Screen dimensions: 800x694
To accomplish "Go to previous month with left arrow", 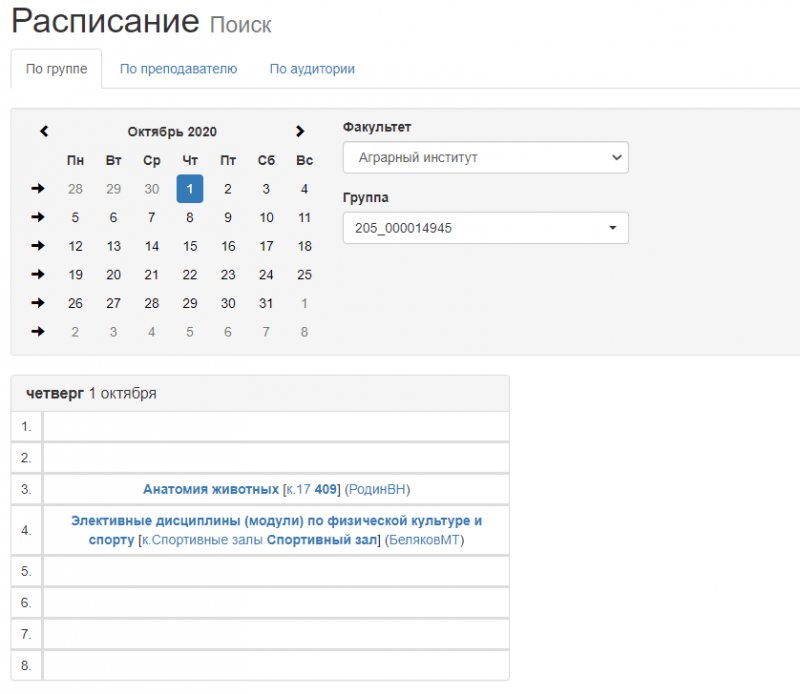I will pyautogui.click(x=44, y=132).
